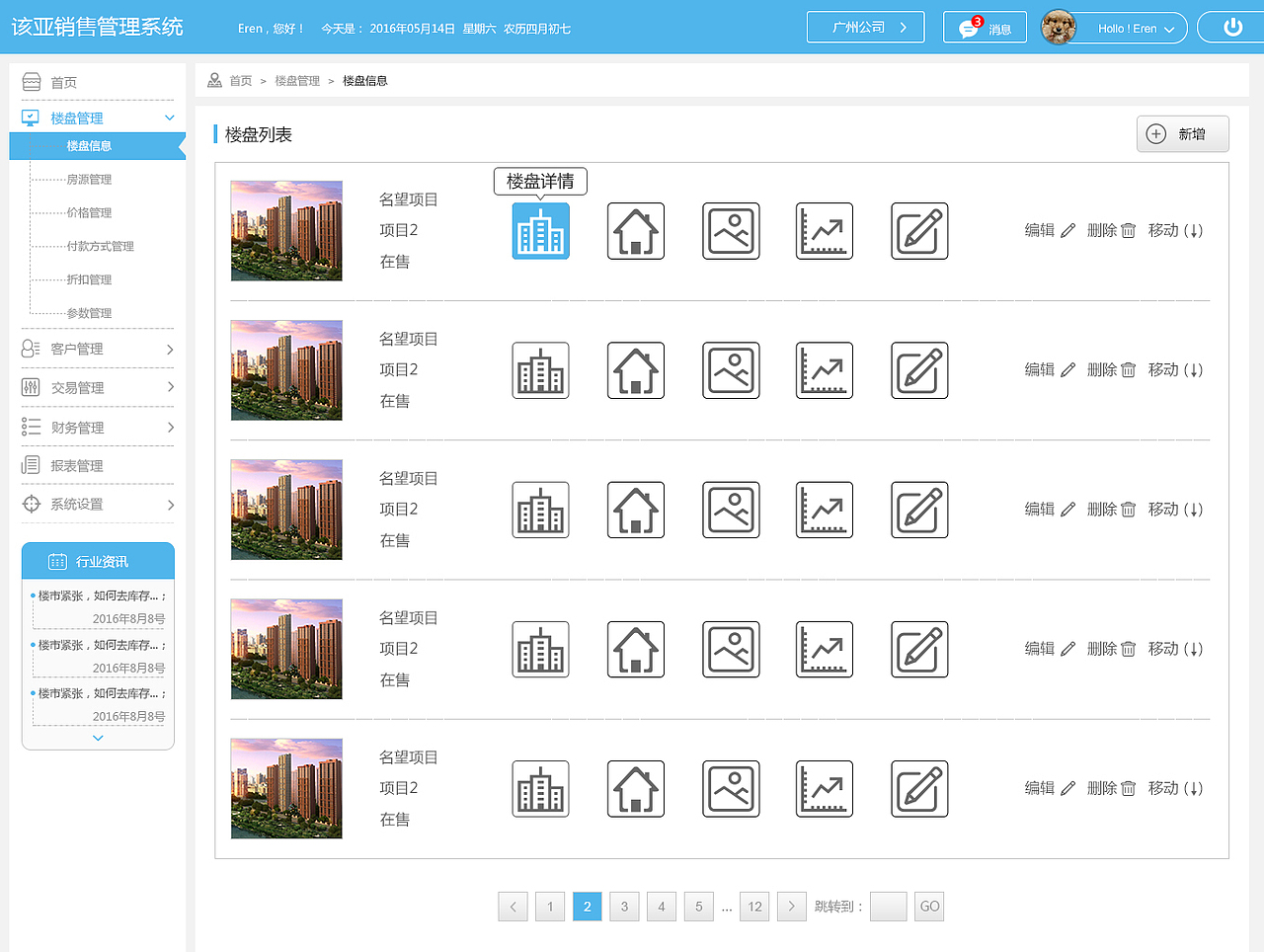Image resolution: width=1264 pixels, height=952 pixels.
Task: Select 房源管理 submenu item
Action: pyautogui.click(x=89, y=180)
